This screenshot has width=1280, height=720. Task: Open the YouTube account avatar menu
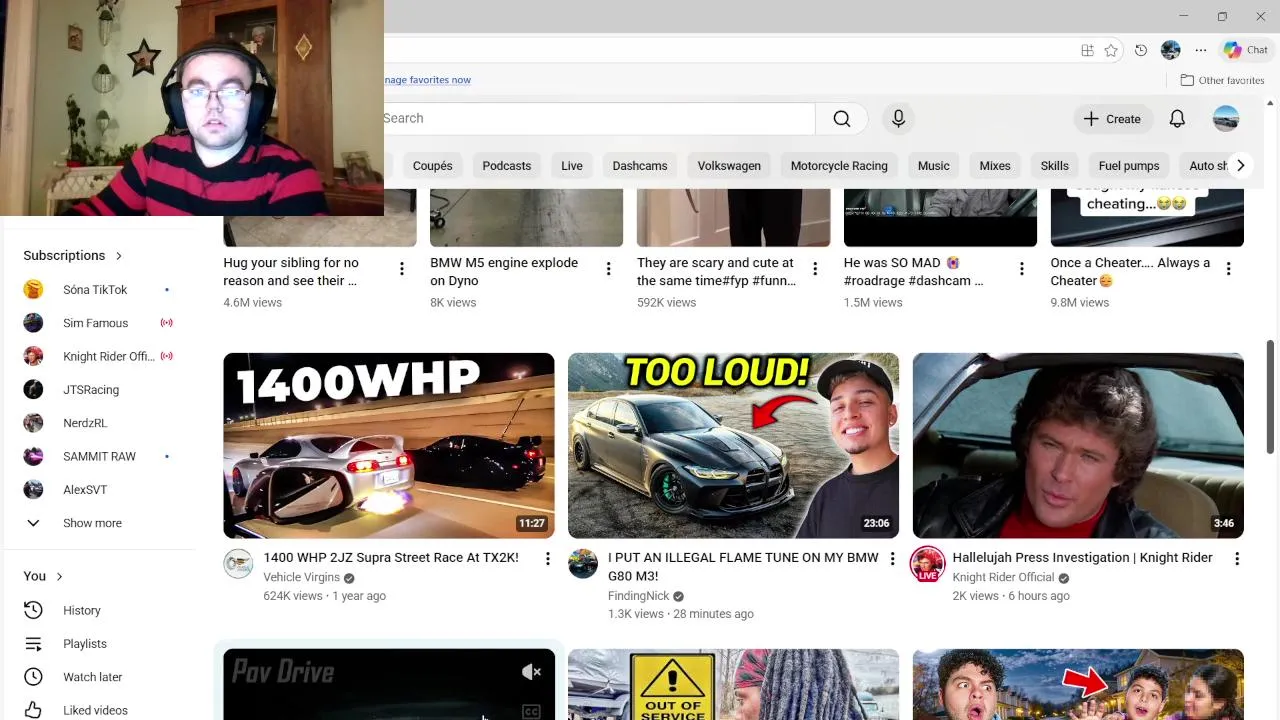click(x=1226, y=119)
